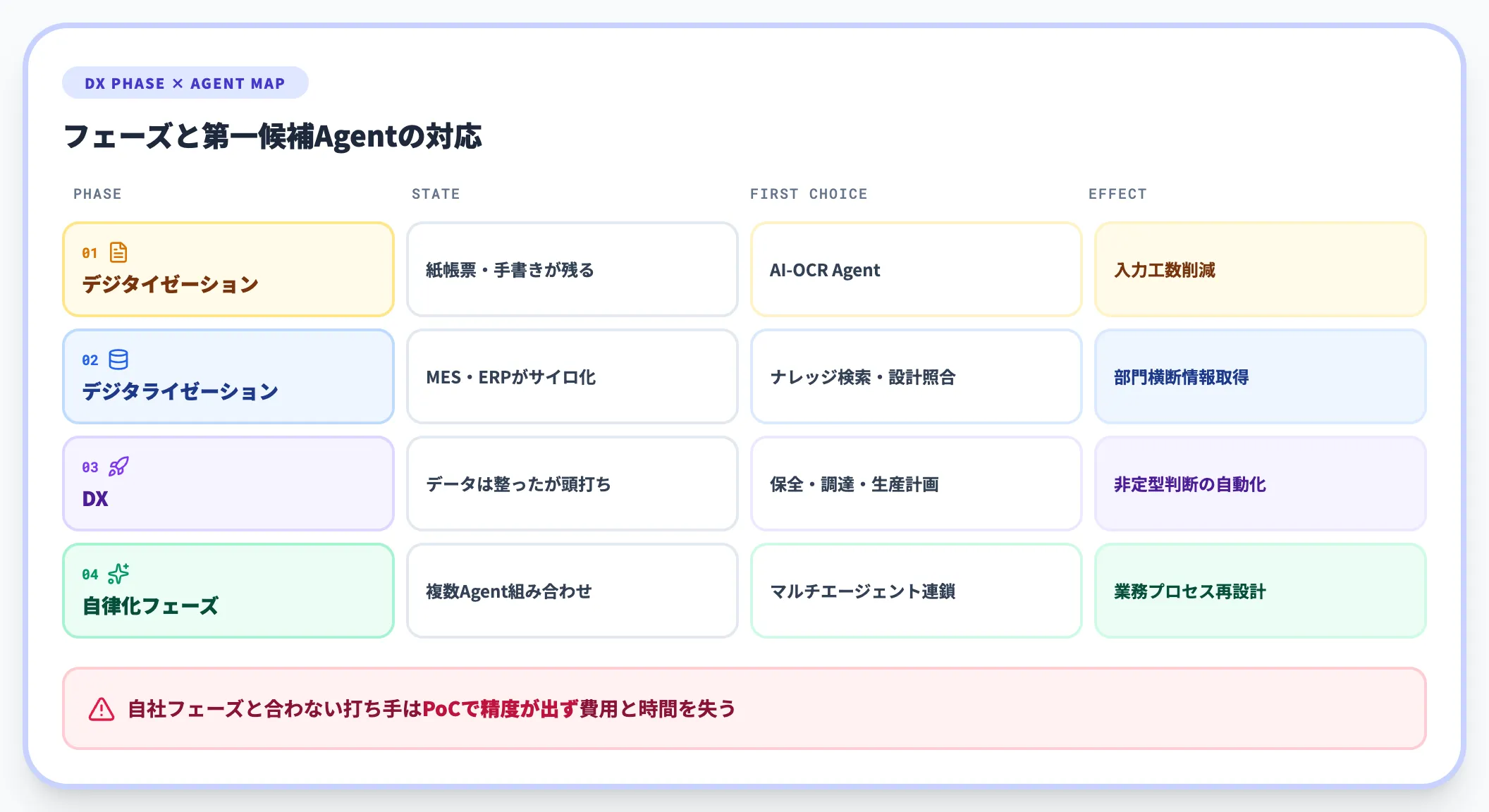Expand the マルチエージェント連鎖 entry

(x=914, y=591)
